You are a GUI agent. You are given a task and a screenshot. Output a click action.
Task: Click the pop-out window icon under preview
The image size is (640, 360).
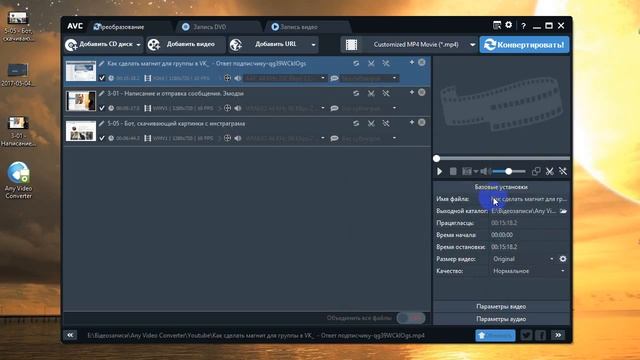pyautogui.click(x=536, y=171)
